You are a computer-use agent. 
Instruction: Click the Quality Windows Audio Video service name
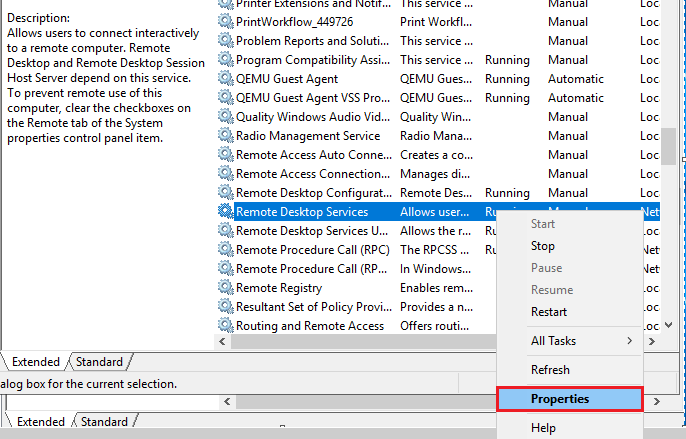point(313,117)
